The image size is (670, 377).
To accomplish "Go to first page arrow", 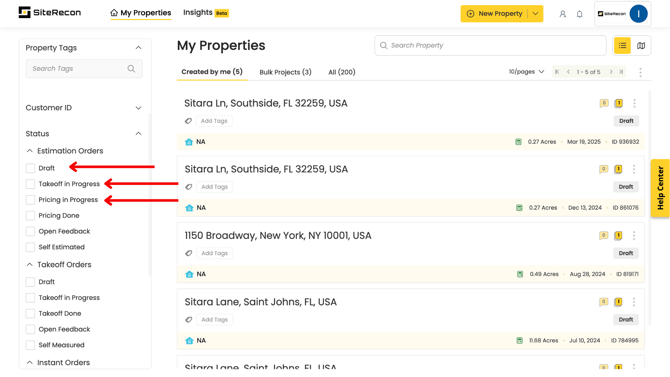I will [x=557, y=72].
